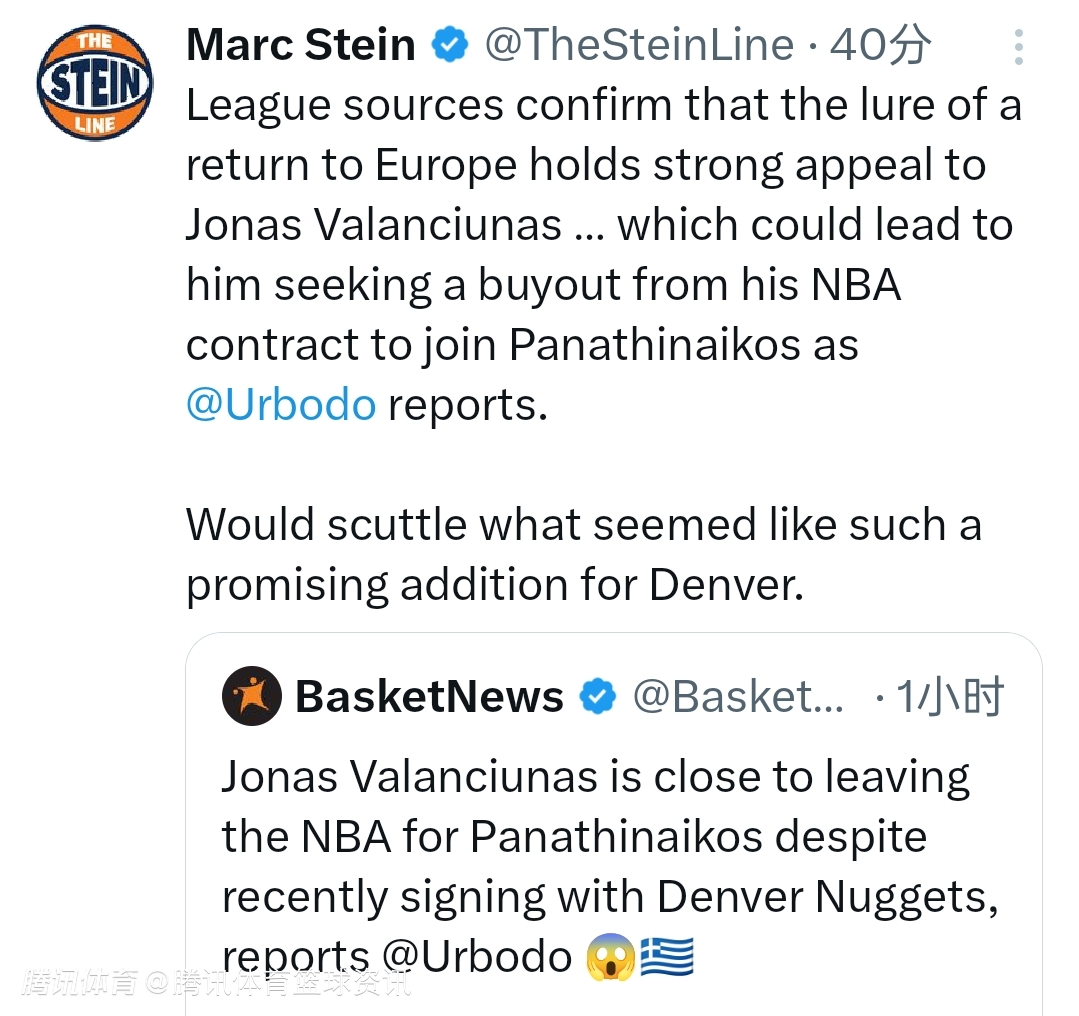This screenshot has height=1016, width=1079.
Task: Click the verified badge beside Marc Stein
Action: (x=449, y=45)
